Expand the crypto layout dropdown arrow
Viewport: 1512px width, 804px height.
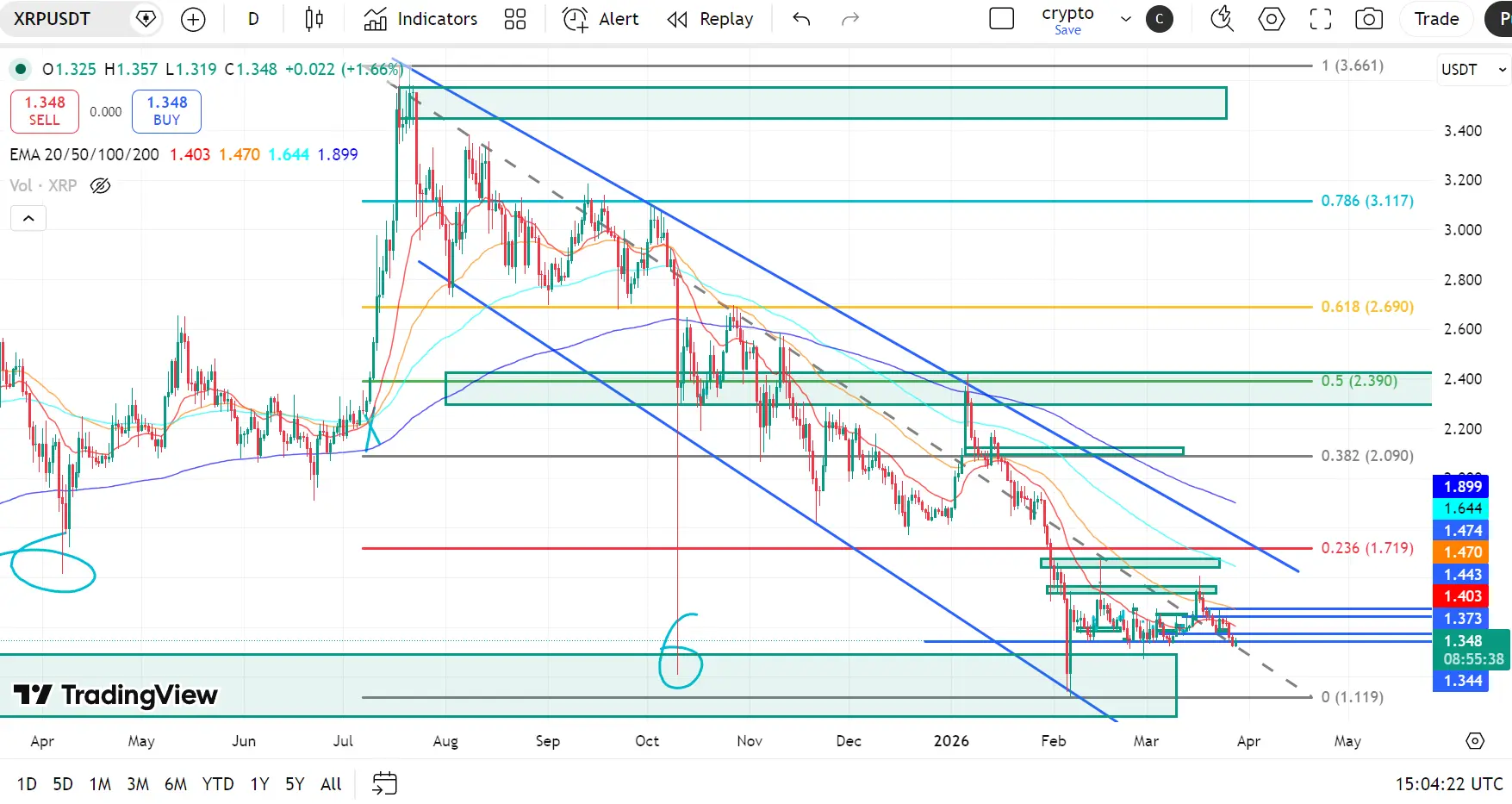[x=1125, y=19]
